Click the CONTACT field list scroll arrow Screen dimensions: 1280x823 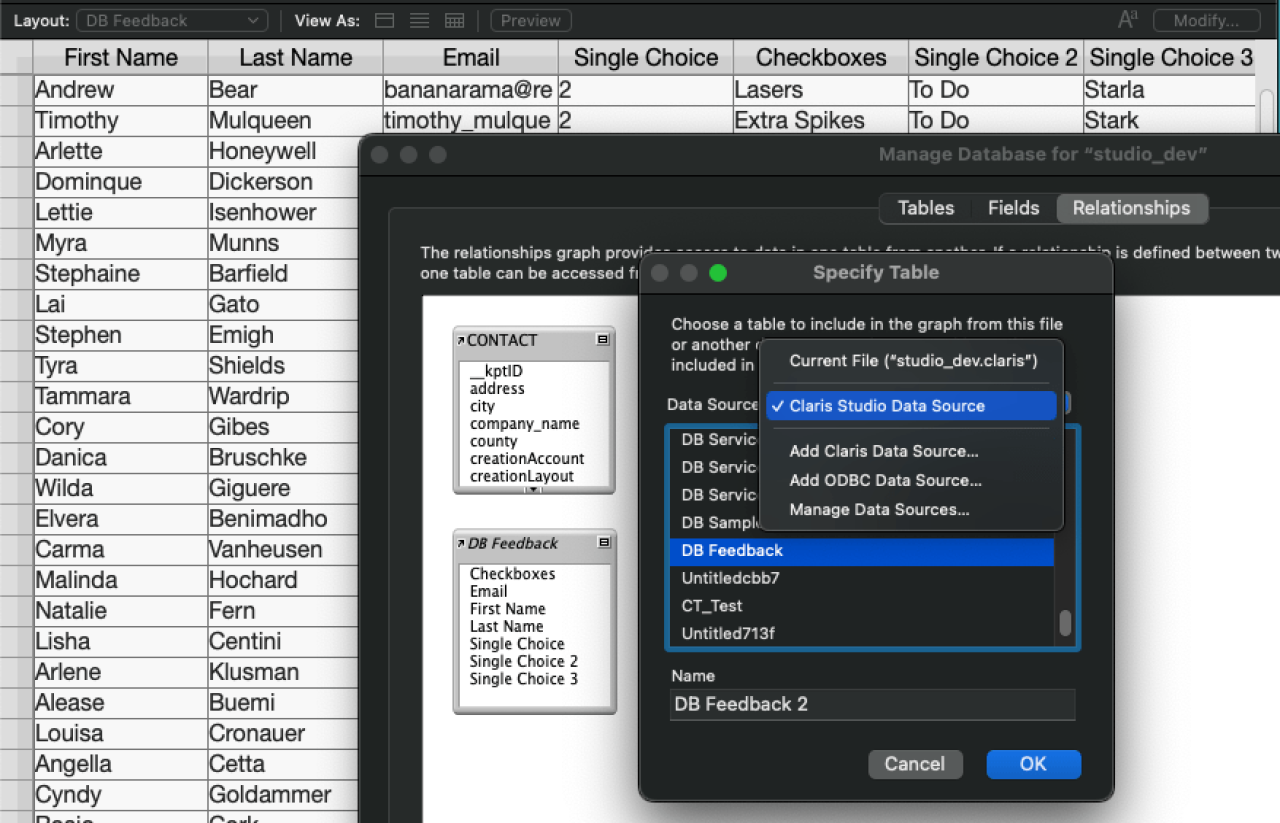534,489
